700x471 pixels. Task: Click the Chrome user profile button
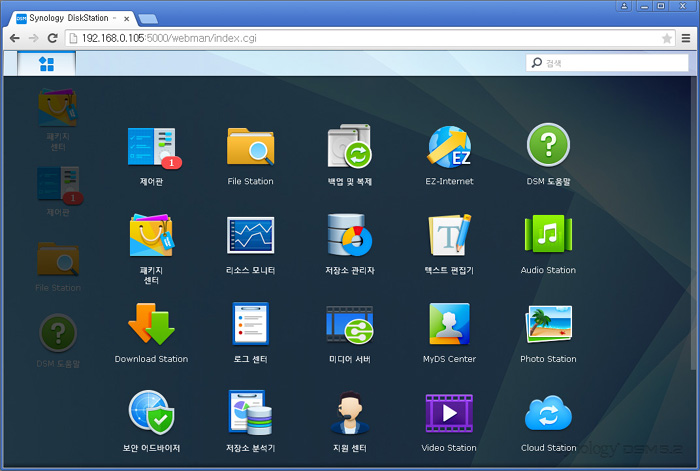624,6
